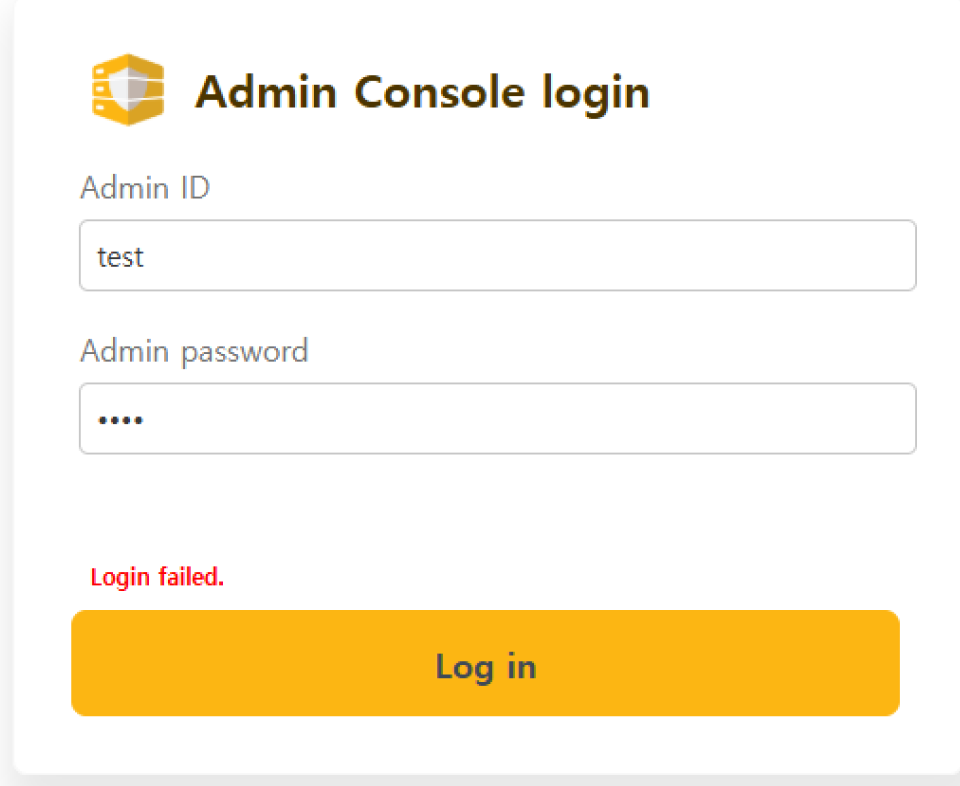Place cursor on the masked password dots
960x786 pixels.
(x=121, y=420)
